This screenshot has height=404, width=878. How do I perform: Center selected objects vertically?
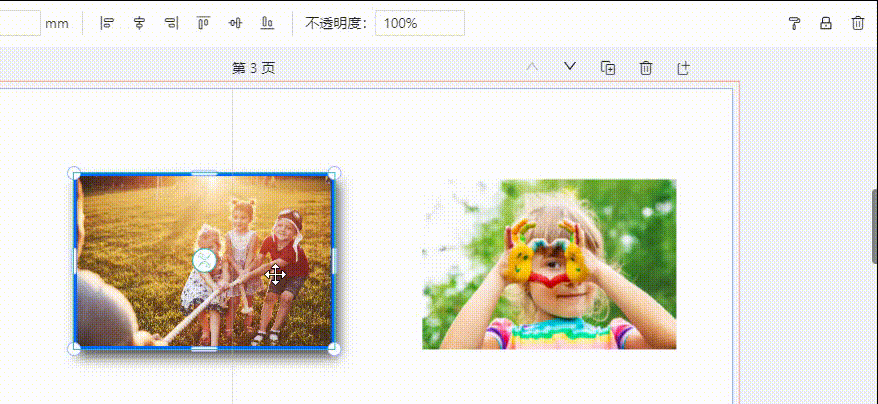pyautogui.click(x=235, y=23)
